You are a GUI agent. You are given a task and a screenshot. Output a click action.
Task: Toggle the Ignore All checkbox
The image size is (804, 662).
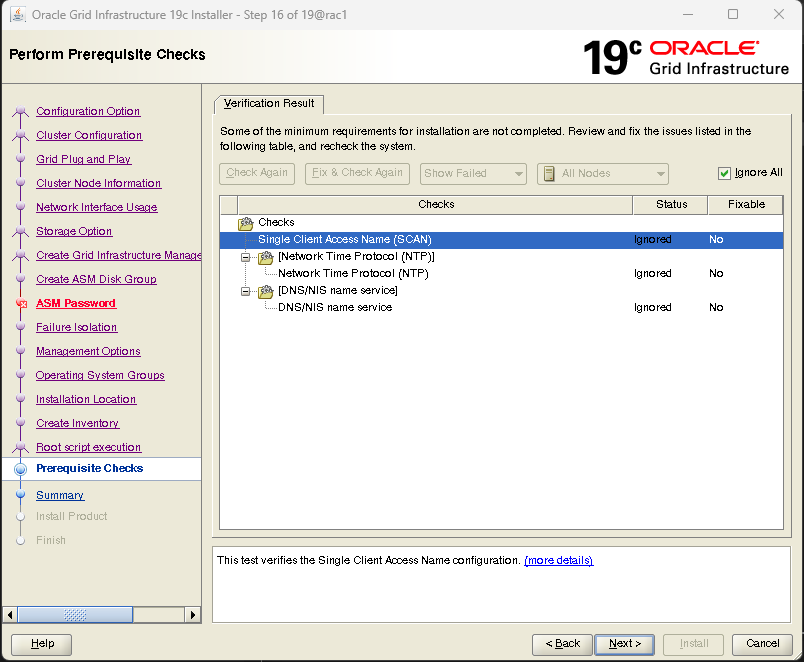(x=724, y=173)
